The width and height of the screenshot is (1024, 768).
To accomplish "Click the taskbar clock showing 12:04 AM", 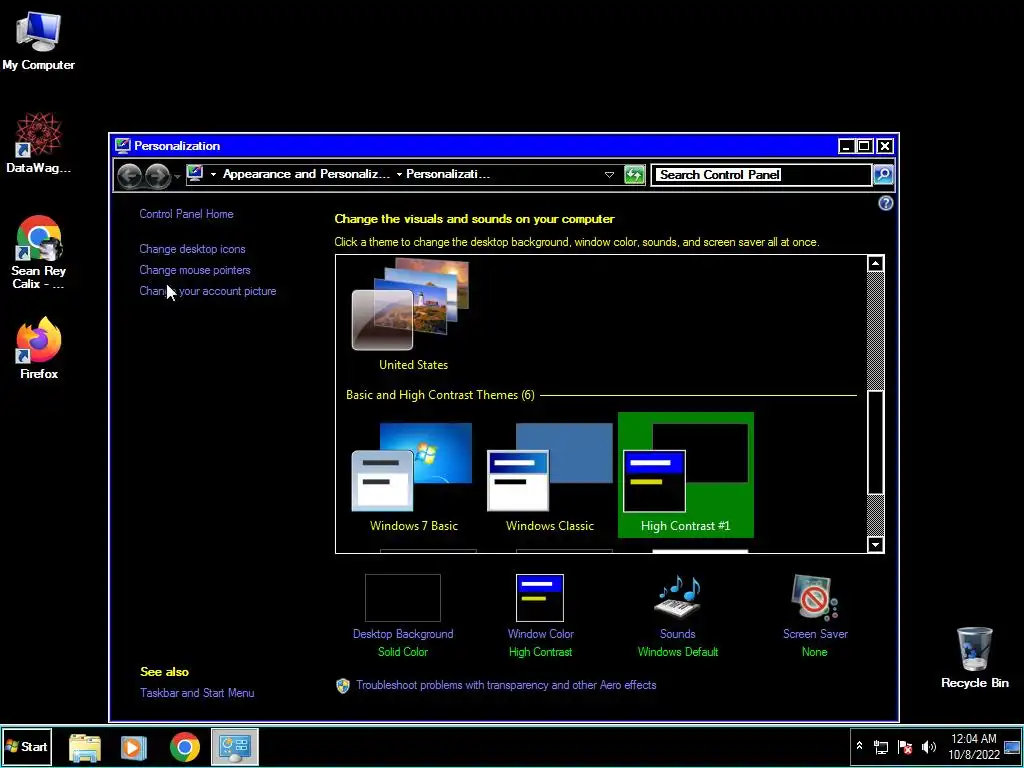I will (974, 746).
